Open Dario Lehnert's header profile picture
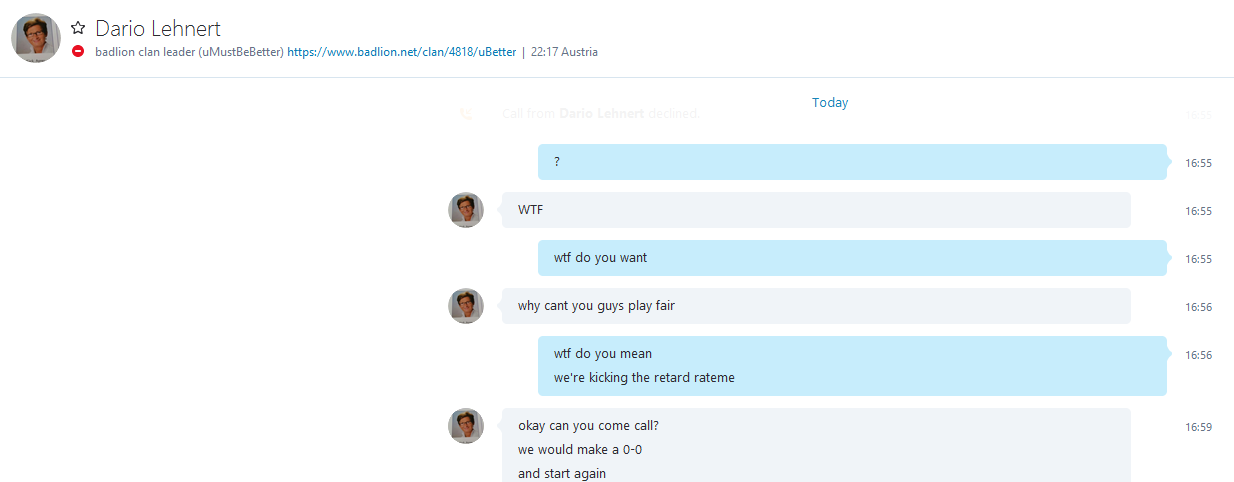 (35, 38)
